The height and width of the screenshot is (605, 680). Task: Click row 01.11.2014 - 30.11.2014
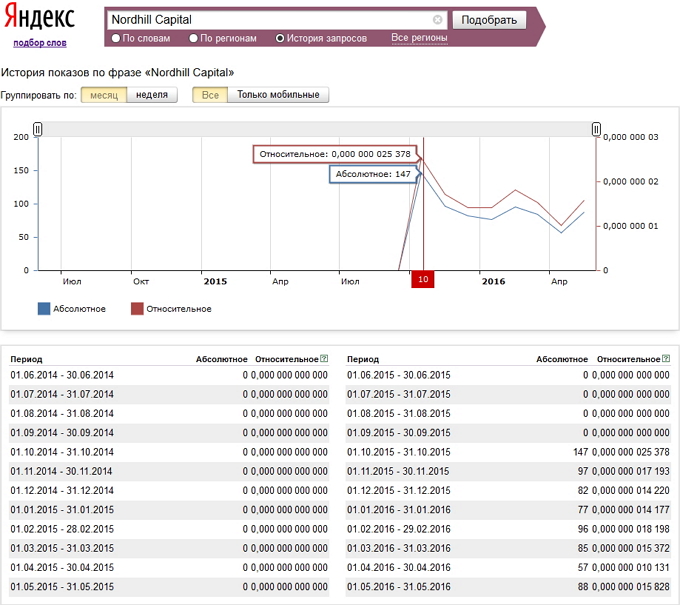coord(169,471)
